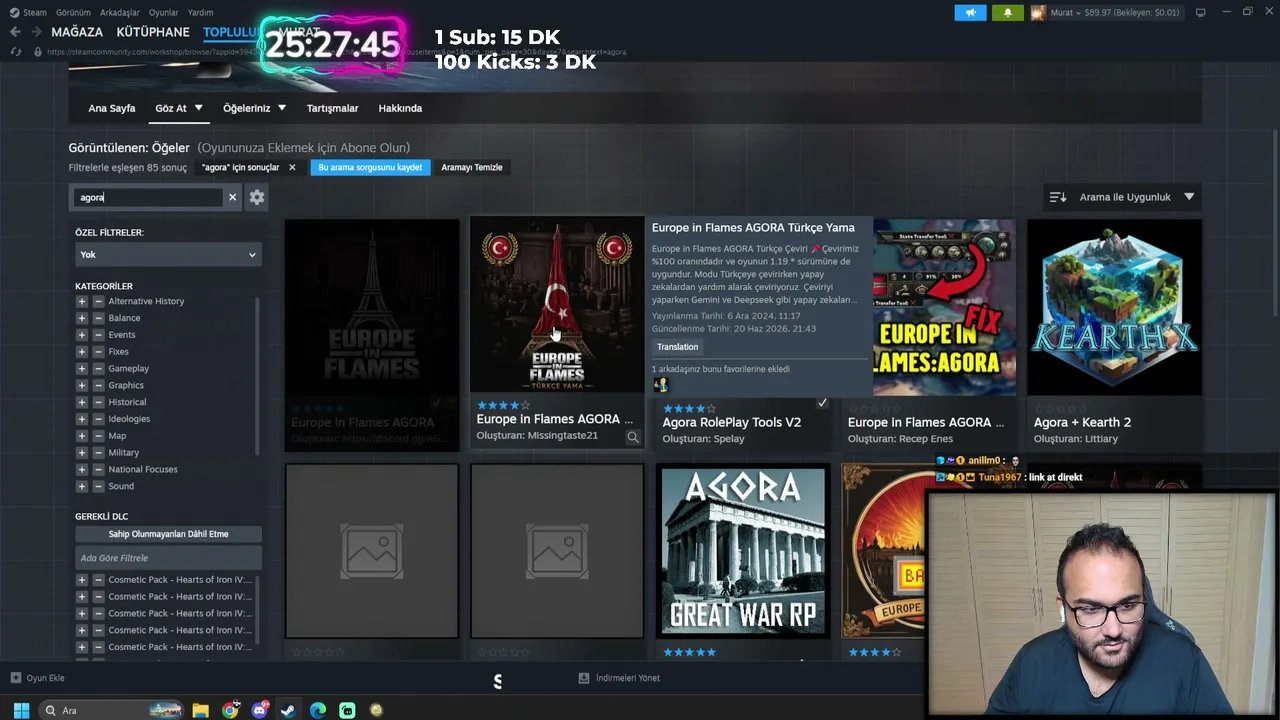Open the Steam announcements megaphone
The height and width of the screenshot is (720, 1280).
(x=970, y=13)
